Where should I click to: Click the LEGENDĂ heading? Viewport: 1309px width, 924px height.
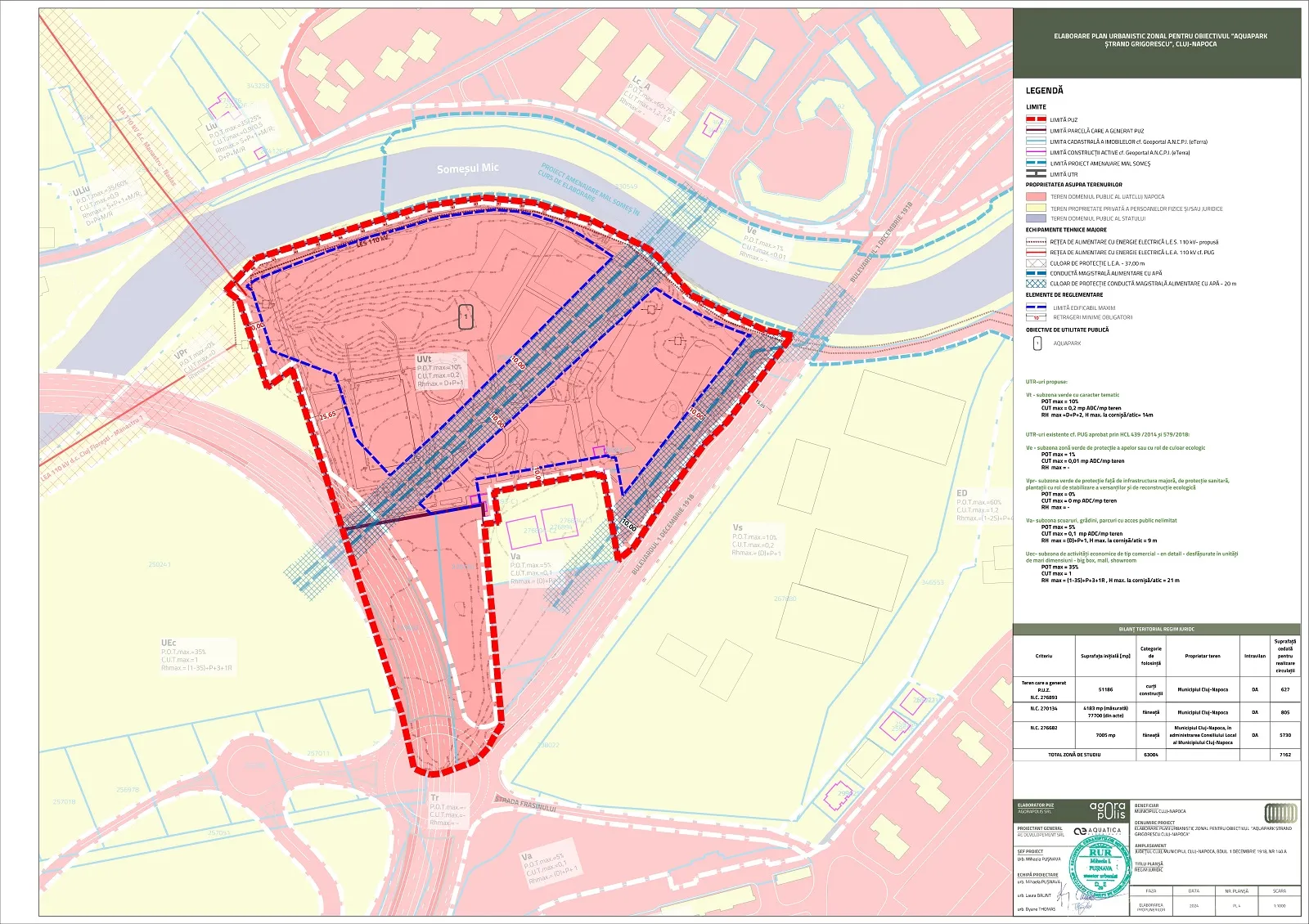point(1044,91)
